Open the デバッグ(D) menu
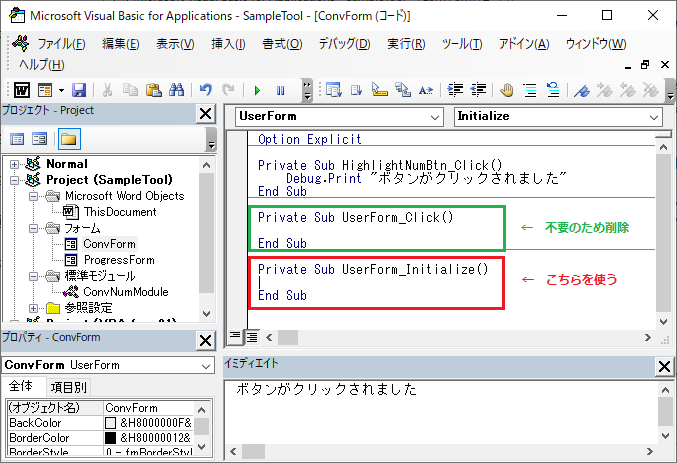Image resolution: width=677 pixels, height=463 pixels. click(345, 44)
